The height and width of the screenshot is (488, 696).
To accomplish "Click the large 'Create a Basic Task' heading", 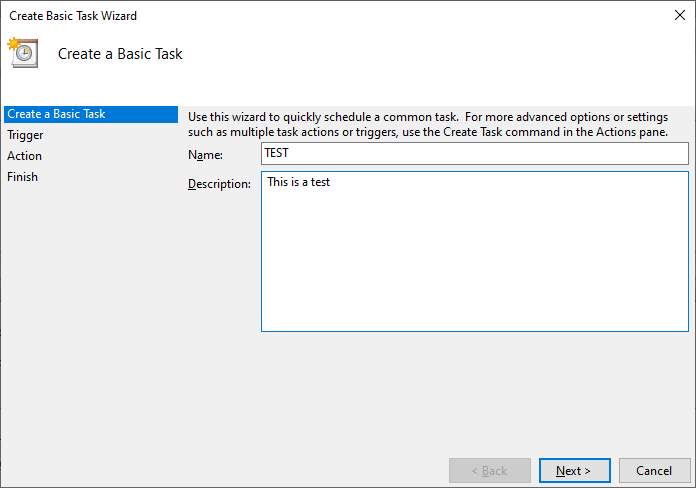I will (x=120, y=54).
